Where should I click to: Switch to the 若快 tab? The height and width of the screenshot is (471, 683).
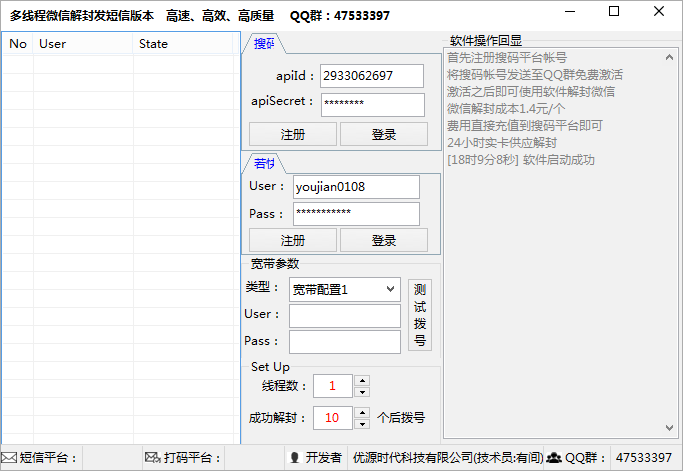pos(264,163)
